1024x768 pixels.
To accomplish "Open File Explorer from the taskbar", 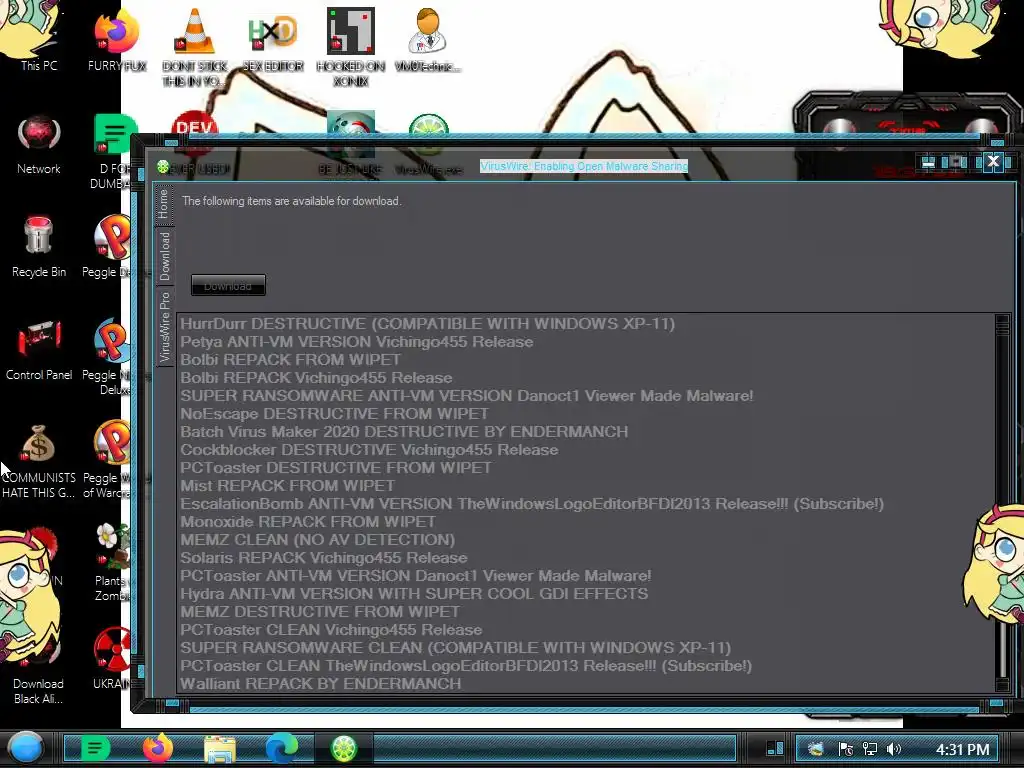I will (219, 748).
